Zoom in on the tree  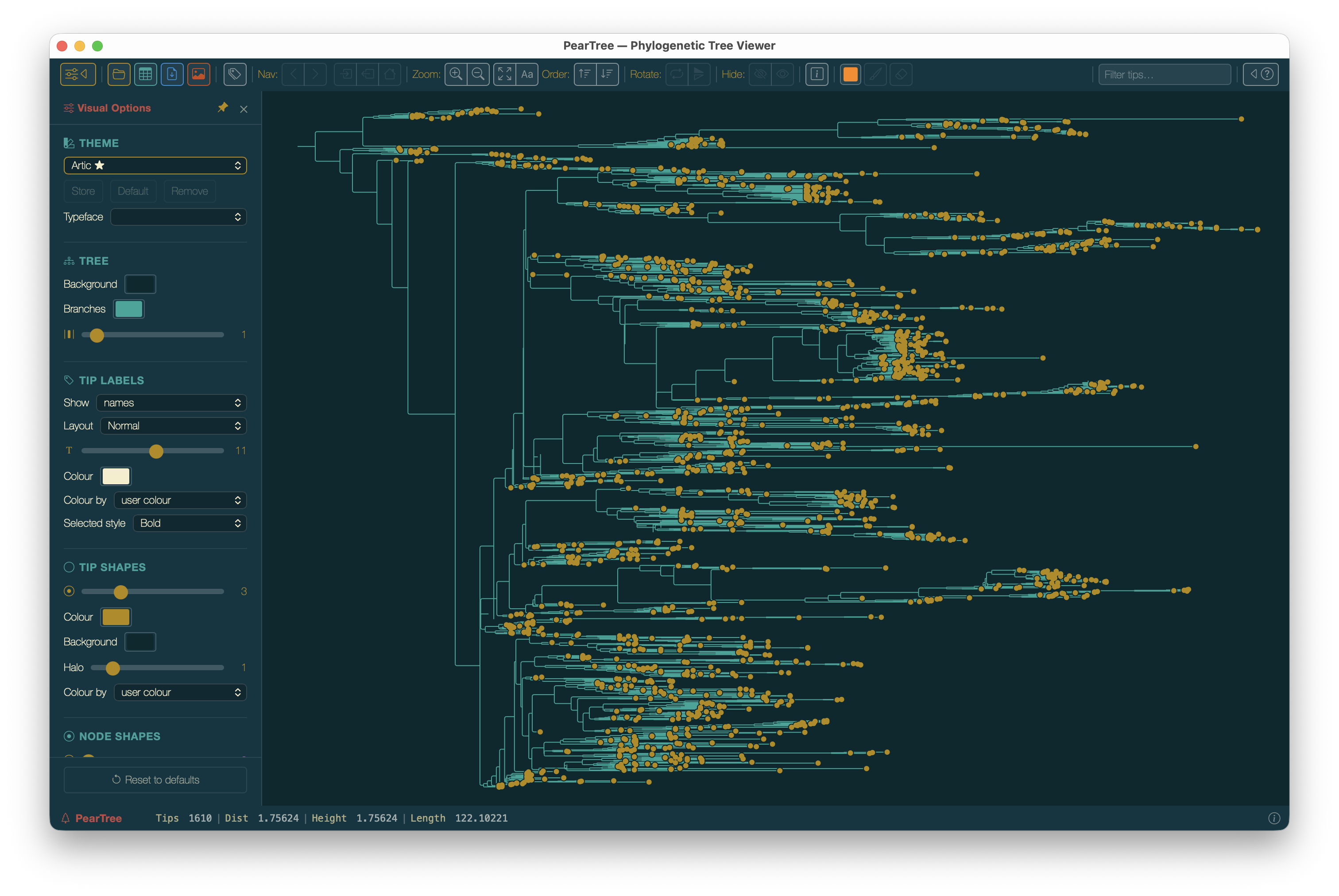coord(456,74)
